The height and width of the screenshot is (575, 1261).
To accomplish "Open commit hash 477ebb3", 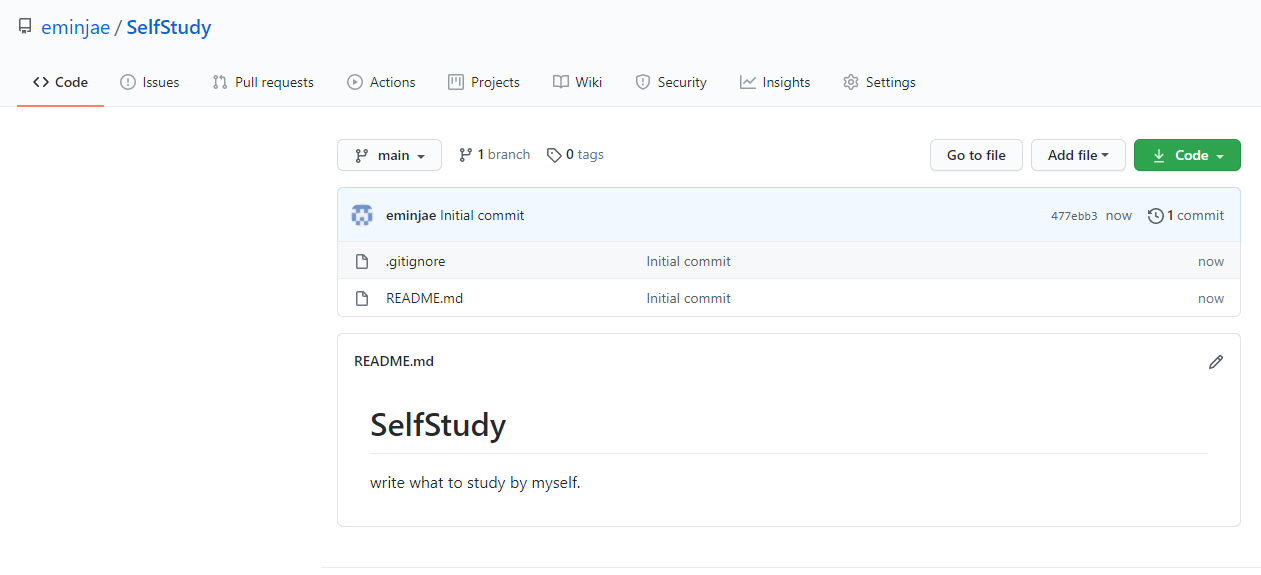I will [1074, 216].
